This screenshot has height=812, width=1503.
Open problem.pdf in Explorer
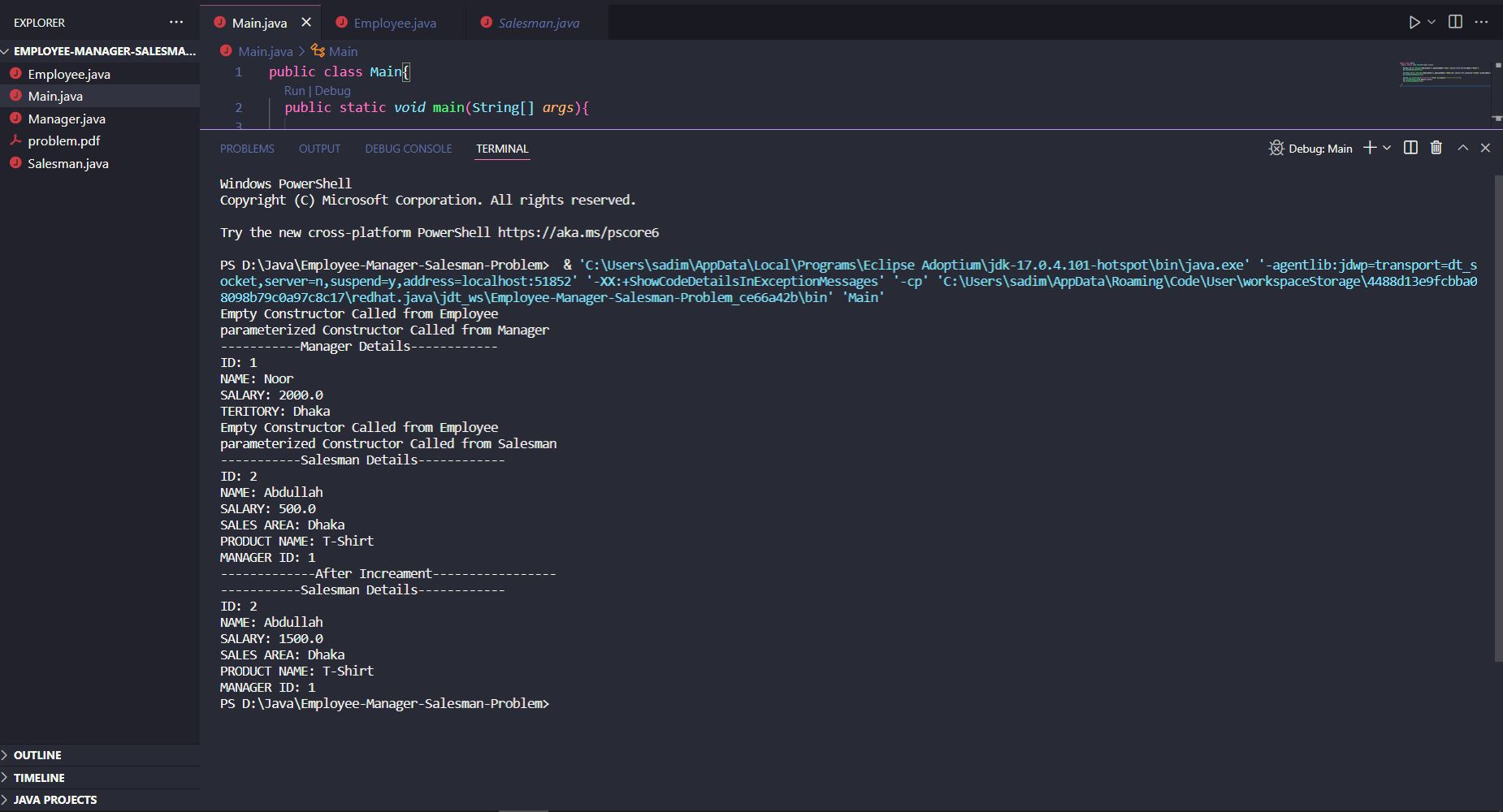pos(100,140)
